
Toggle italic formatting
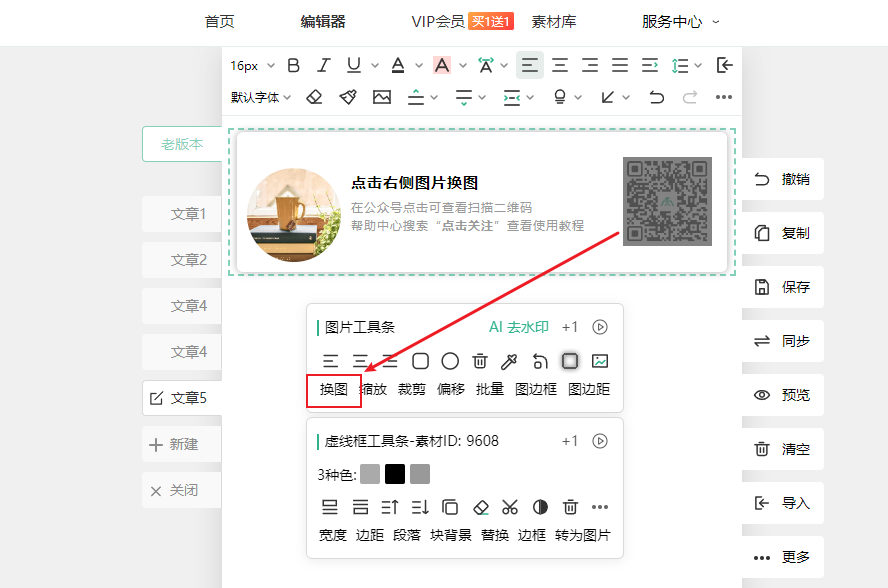(323, 65)
